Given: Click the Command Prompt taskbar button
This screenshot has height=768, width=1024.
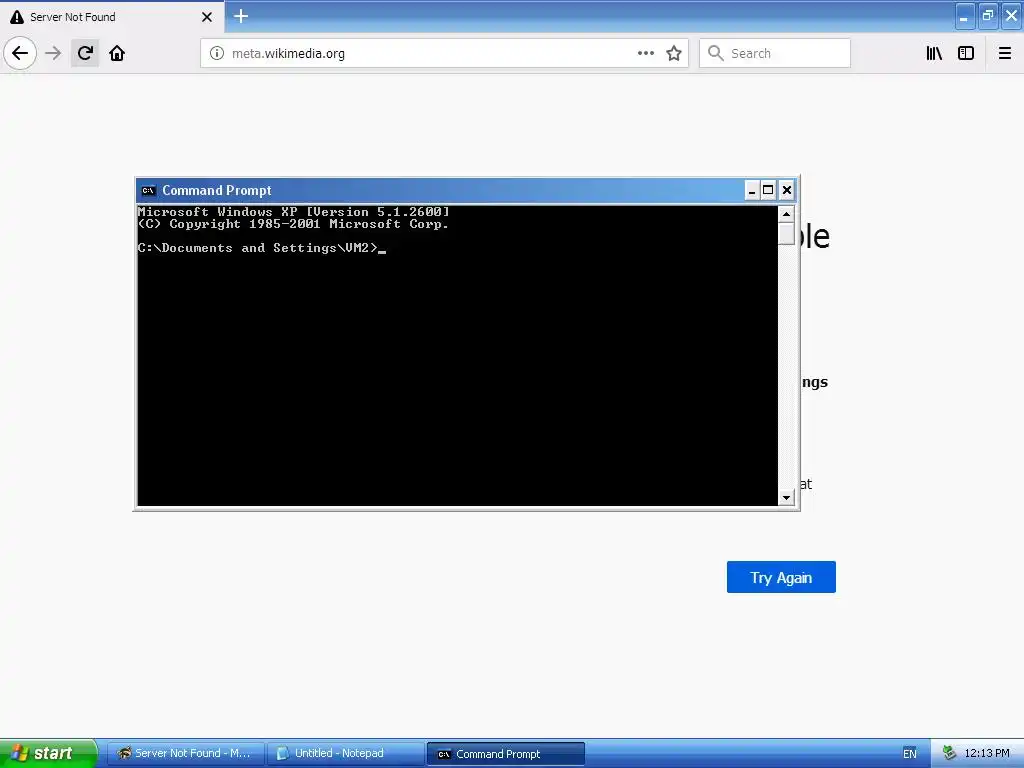Looking at the screenshot, I should [x=505, y=754].
